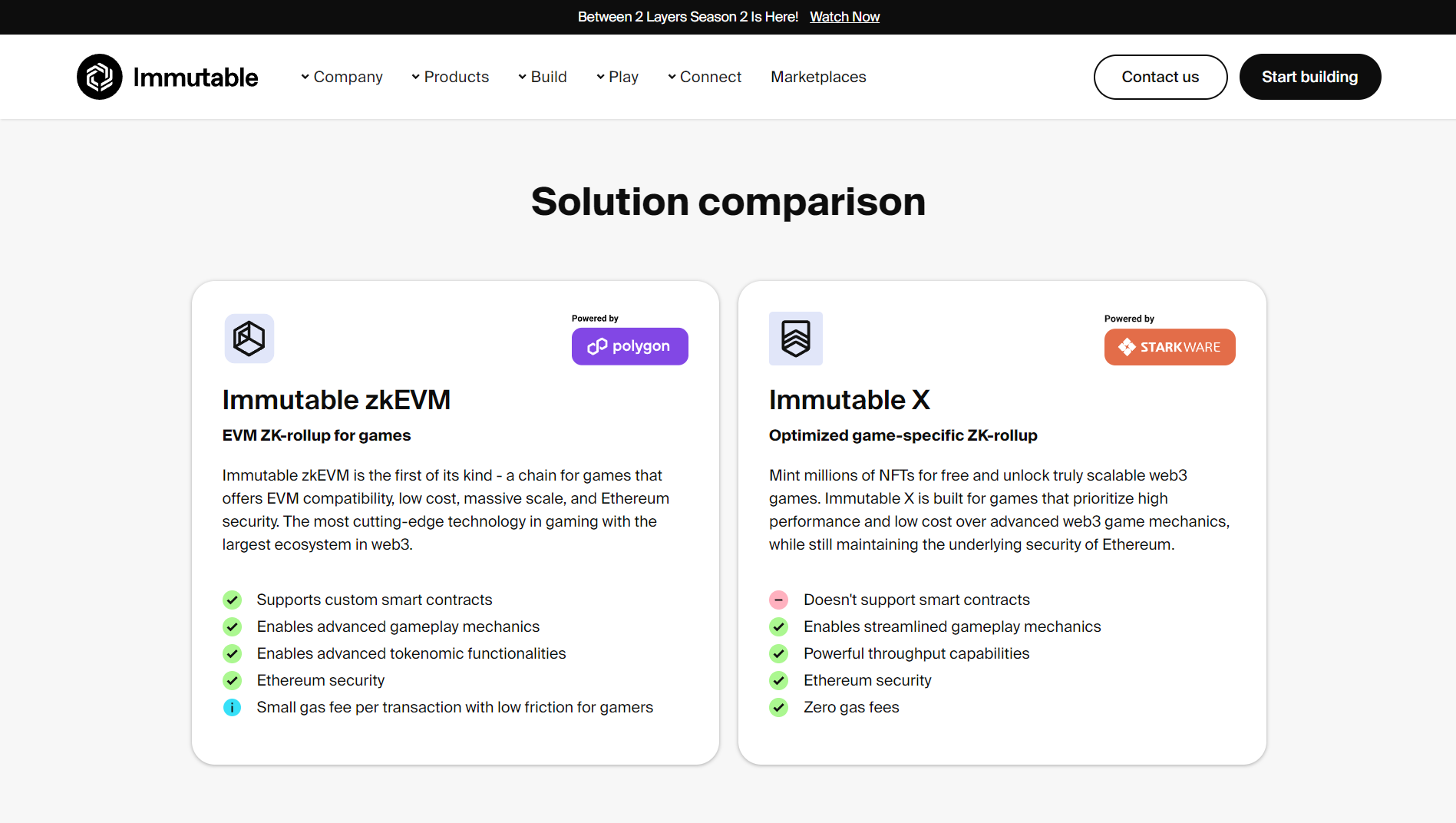Click check icon beside Powerful throughput capabilities
Viewport: 1456px width, 823px height.
tap(778, 653)
